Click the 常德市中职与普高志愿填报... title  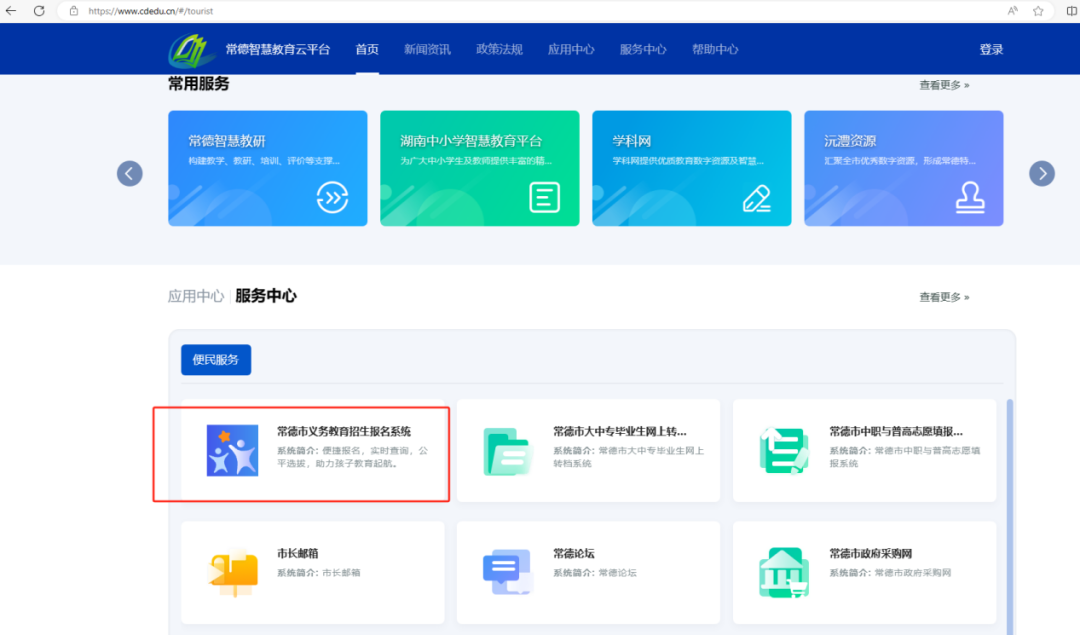tap(896, 431)
